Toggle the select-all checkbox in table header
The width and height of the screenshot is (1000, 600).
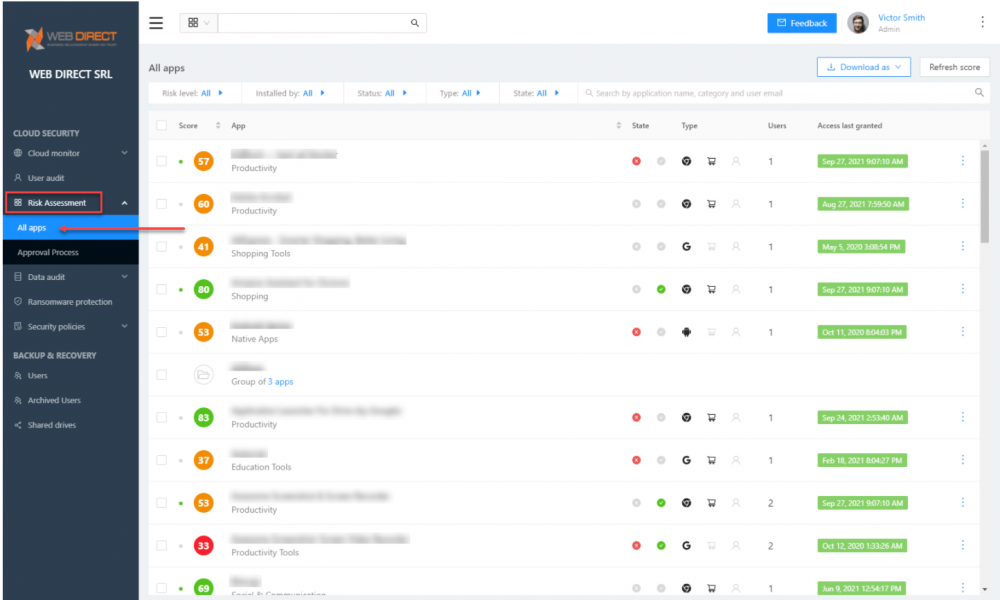coord(162,126)
